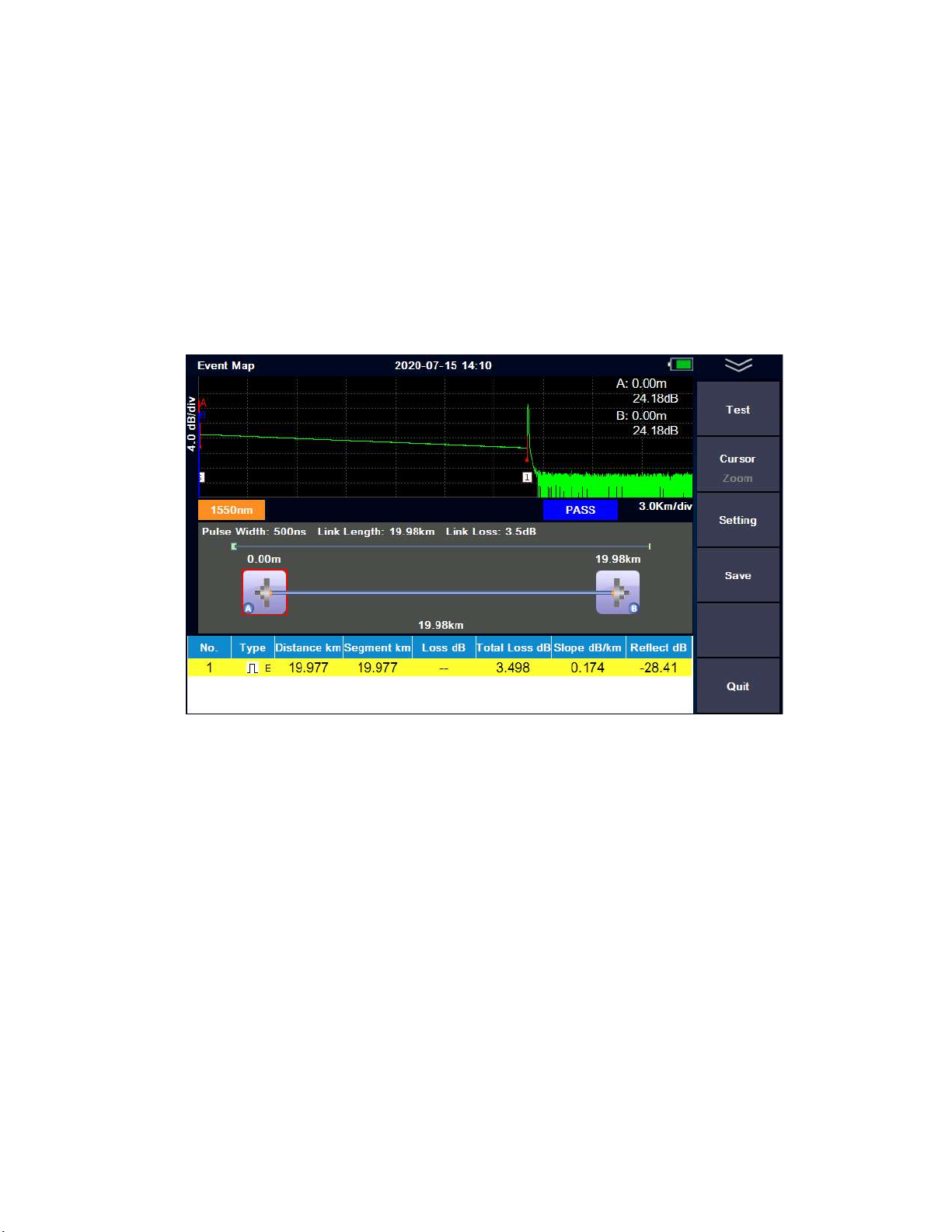Image resolution: width=952 pixels, height=1232 pixels.
Task: Click the Slope value 0.174
Action: [x=588, y=668]
